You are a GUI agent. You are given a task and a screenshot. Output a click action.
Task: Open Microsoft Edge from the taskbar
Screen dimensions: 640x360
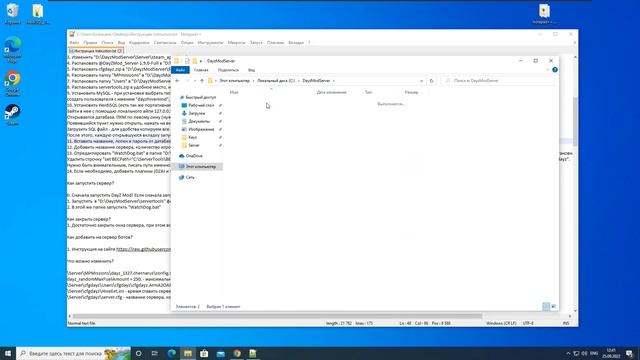click(171, 353)
